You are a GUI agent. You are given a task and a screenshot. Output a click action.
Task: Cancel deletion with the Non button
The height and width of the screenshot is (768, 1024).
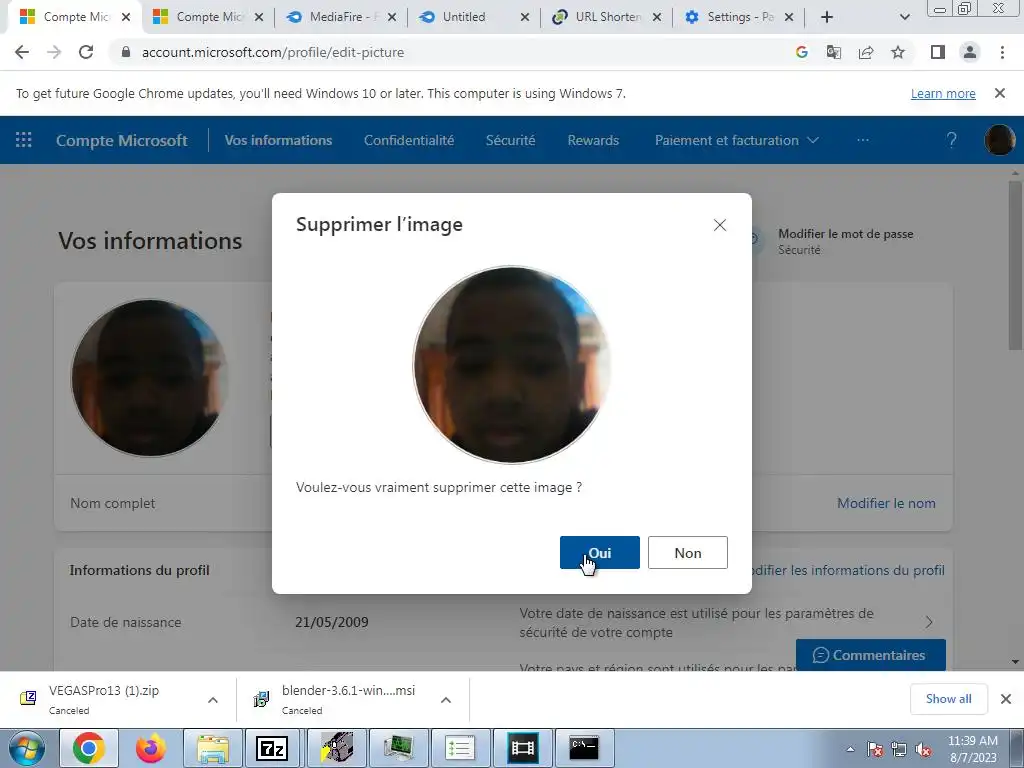(688, 552)
